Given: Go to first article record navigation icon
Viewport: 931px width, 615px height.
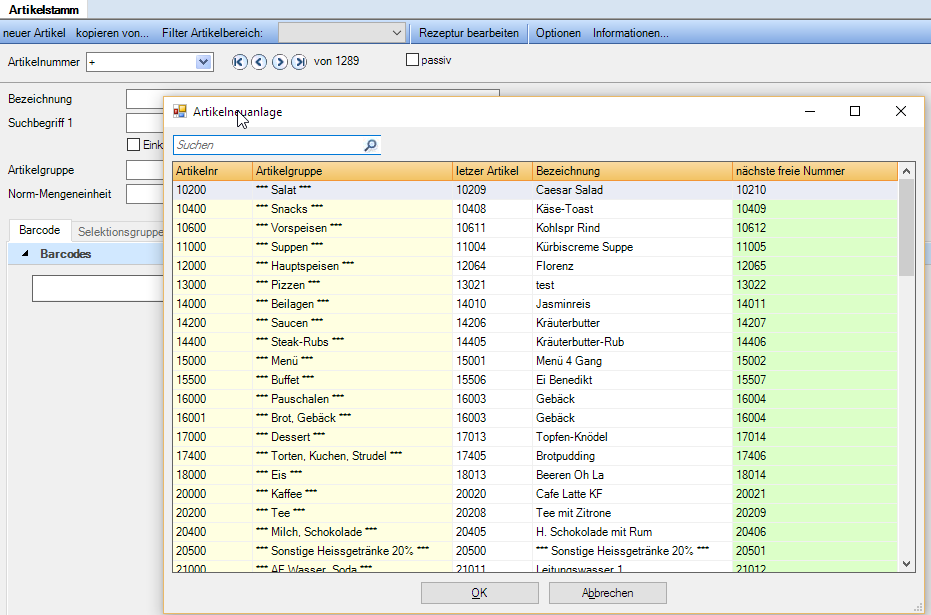Looking at the screenshot, I should pyautogui.click(x=239, y=62).
